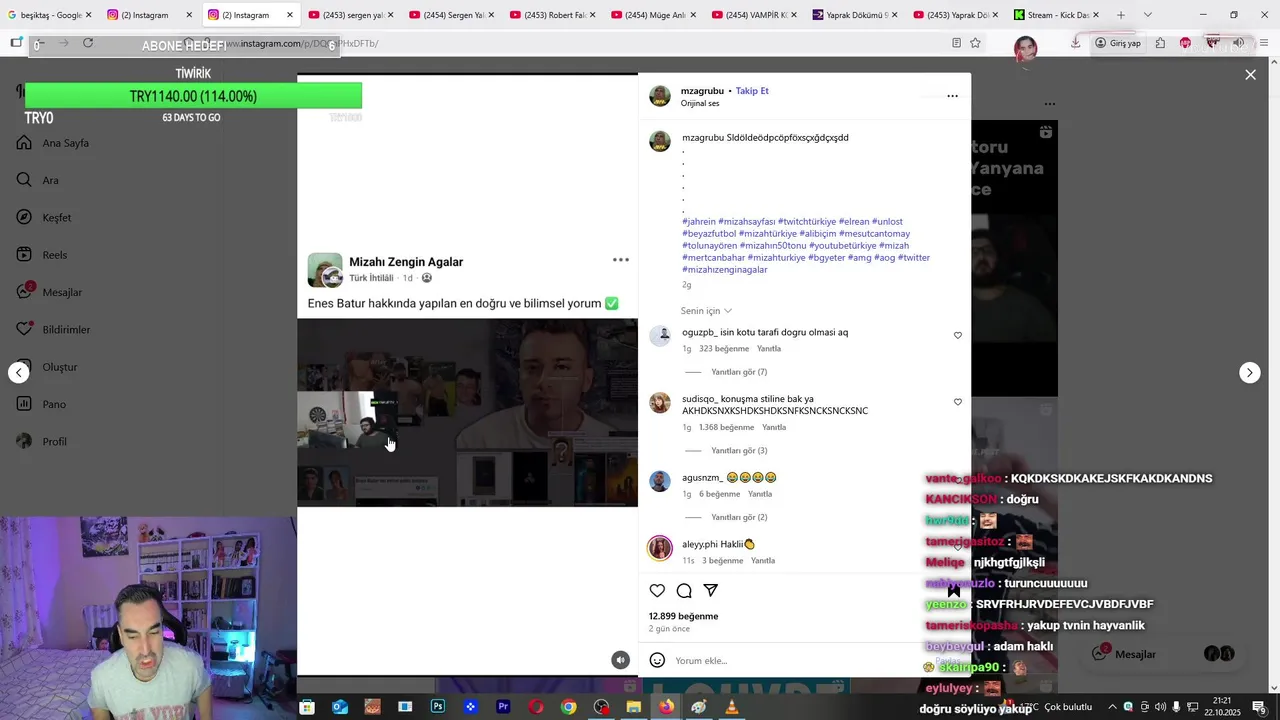Click 'Takip Et' to follow mzagrubu
This screenshot has width=1280, height=720.
click(752, 91)
